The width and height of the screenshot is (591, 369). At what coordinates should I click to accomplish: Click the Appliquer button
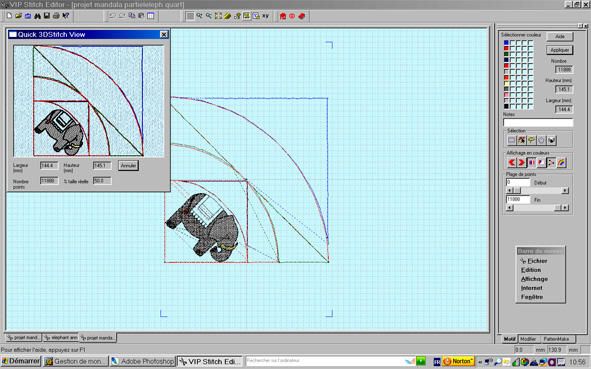pos(560,50)
